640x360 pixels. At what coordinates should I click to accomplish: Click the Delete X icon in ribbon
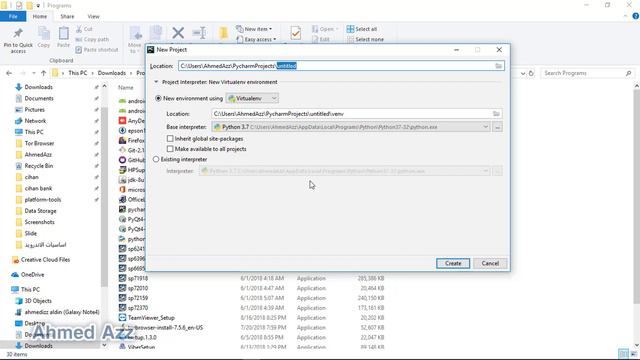point(178,33)
